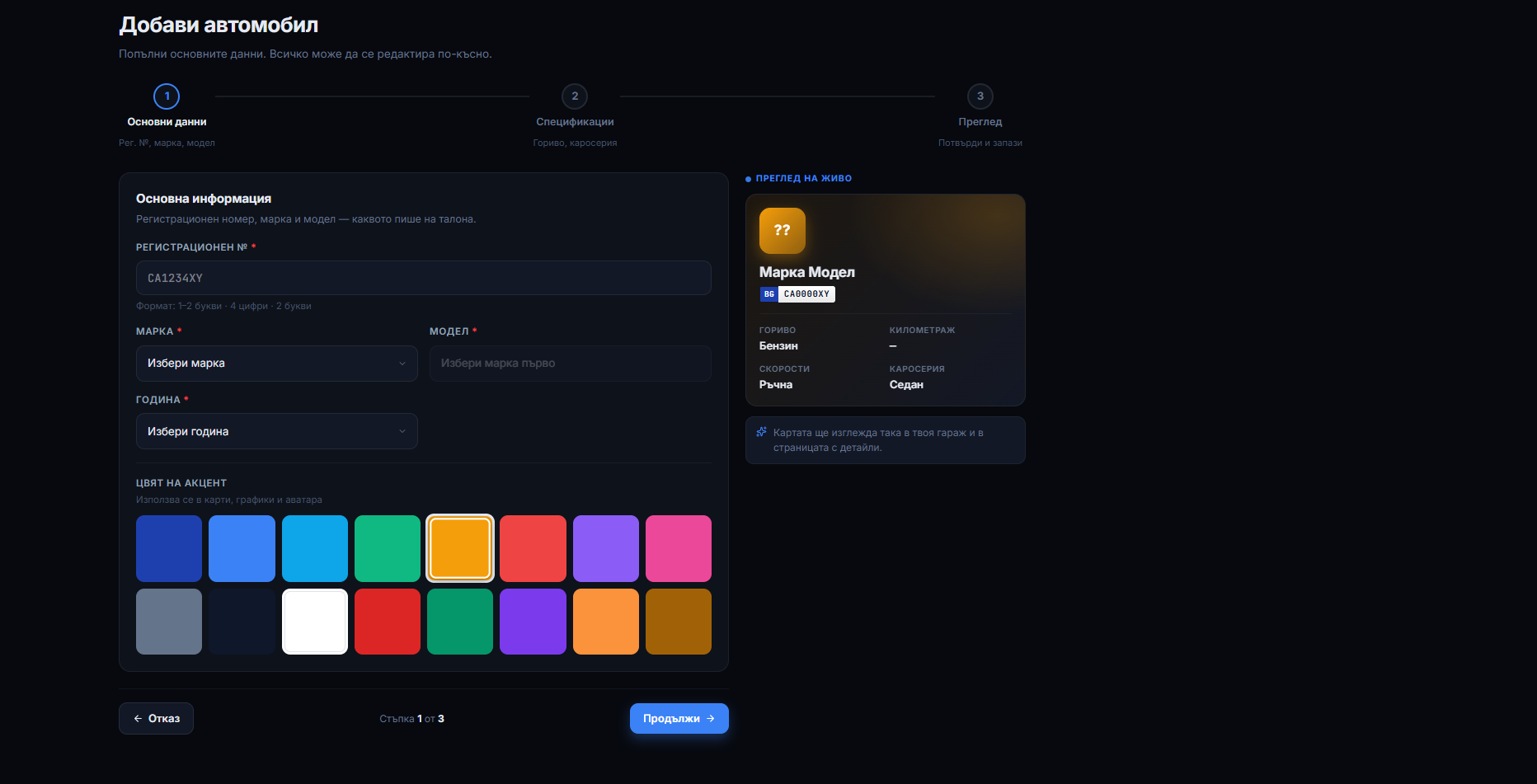Pick the lavender purple swatch in top row
The image size is (1537, 784).
click(x=606, y=548)
